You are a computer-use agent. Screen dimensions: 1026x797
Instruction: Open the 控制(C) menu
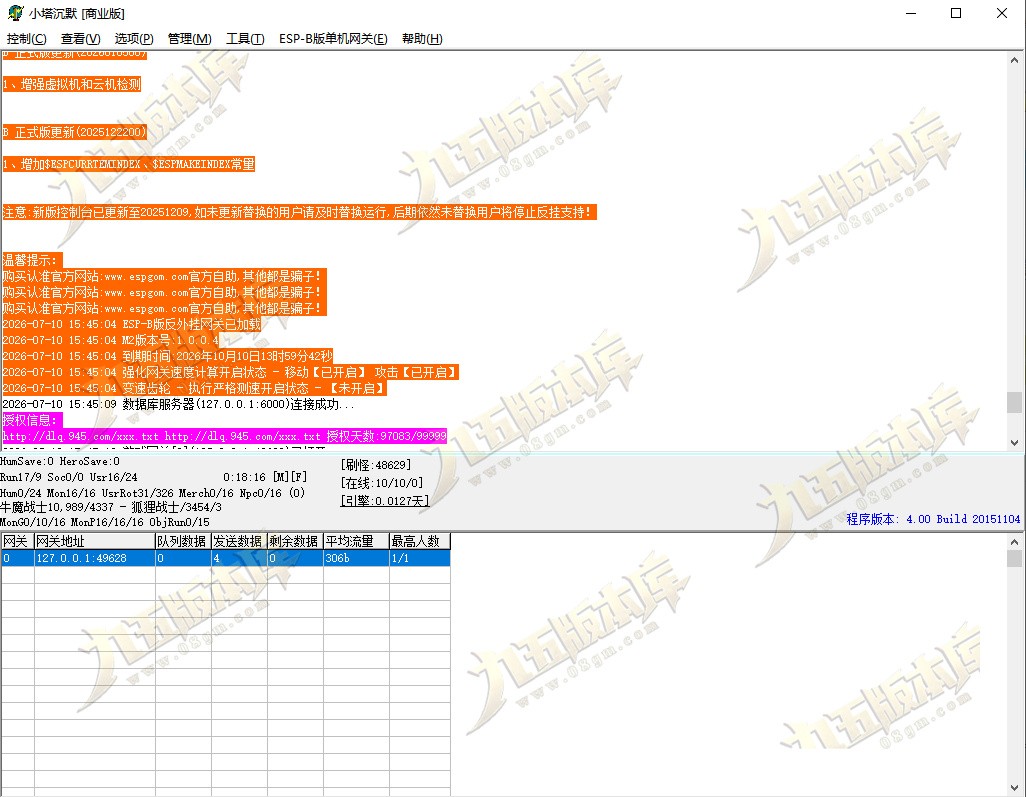pyautogui.click(x=27, y=39)
